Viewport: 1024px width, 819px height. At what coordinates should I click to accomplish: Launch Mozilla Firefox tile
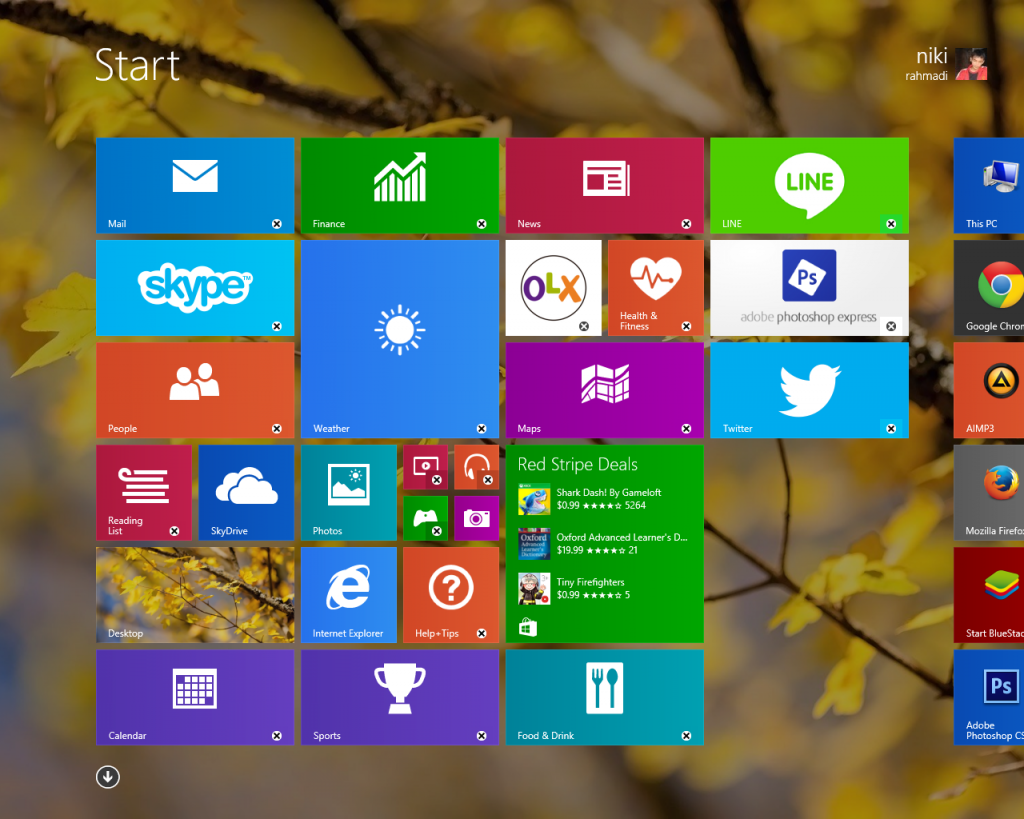click(989, 492)
